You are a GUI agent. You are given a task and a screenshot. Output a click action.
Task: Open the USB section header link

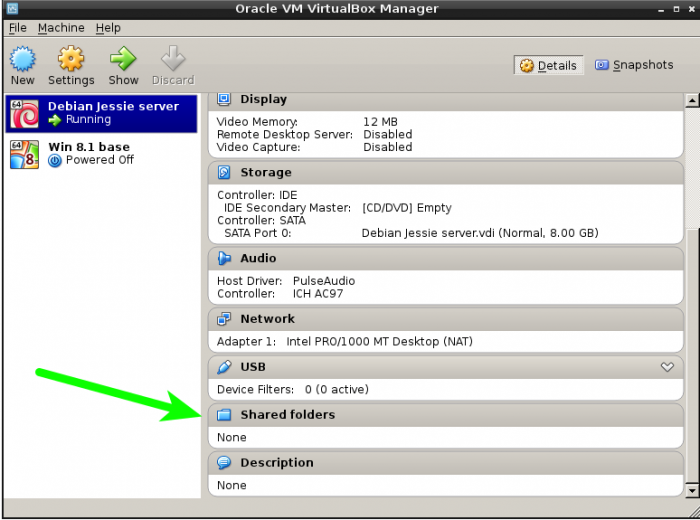[x=253, y=367]
